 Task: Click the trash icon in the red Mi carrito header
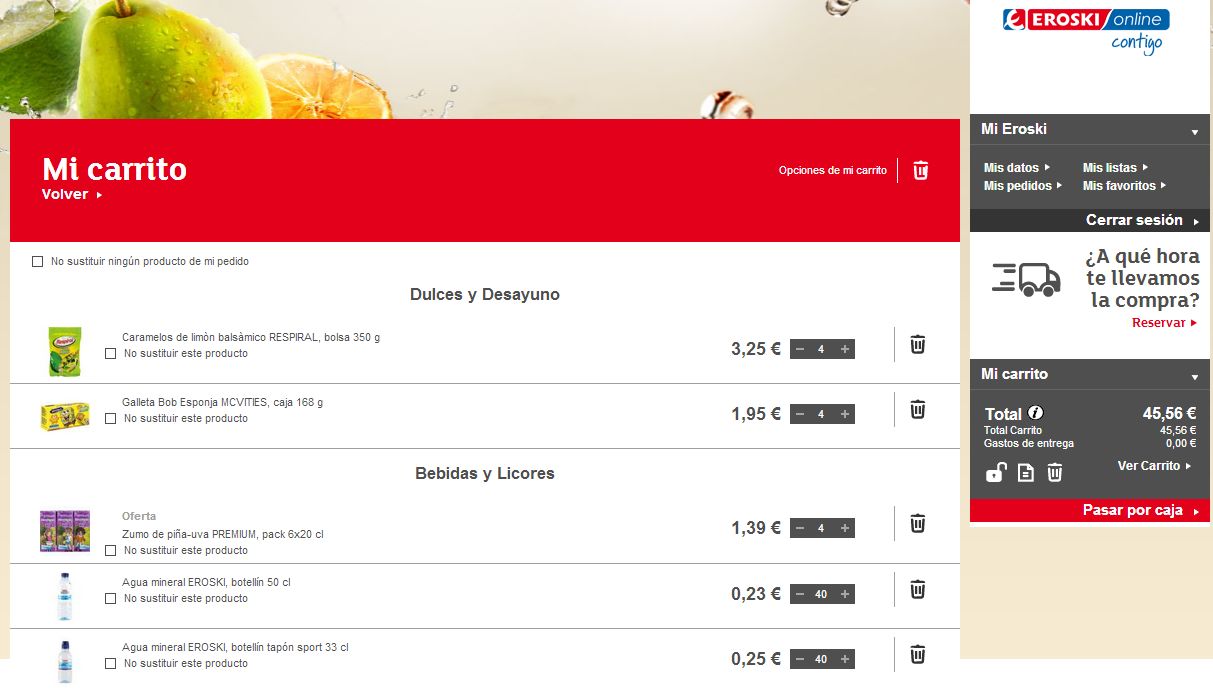921,170
